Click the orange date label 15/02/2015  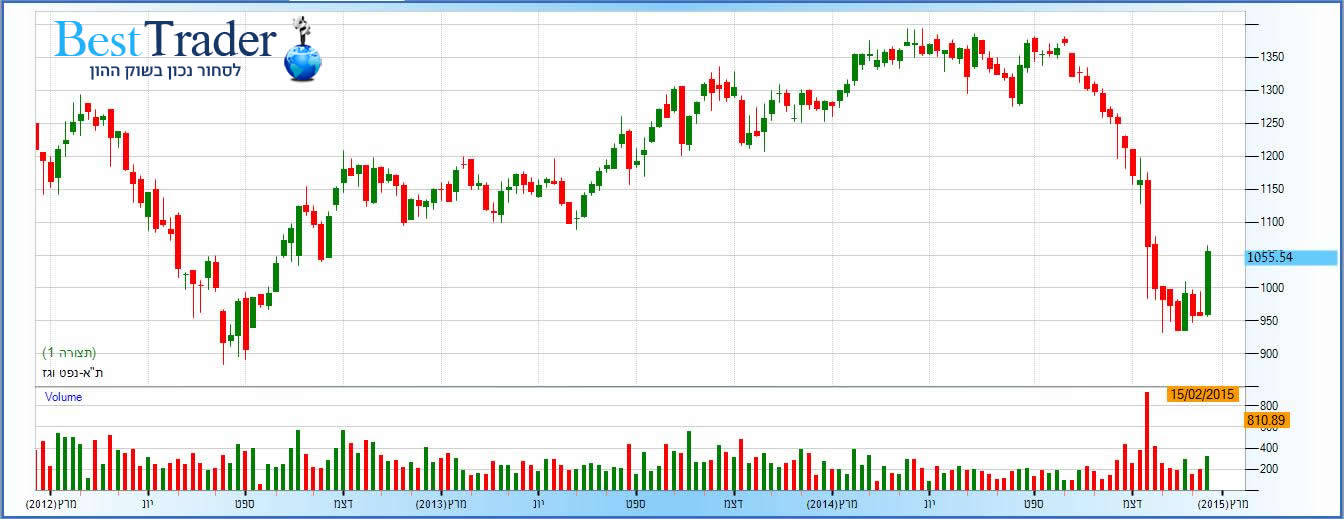pyautogui.click(x=1203, y=393)
